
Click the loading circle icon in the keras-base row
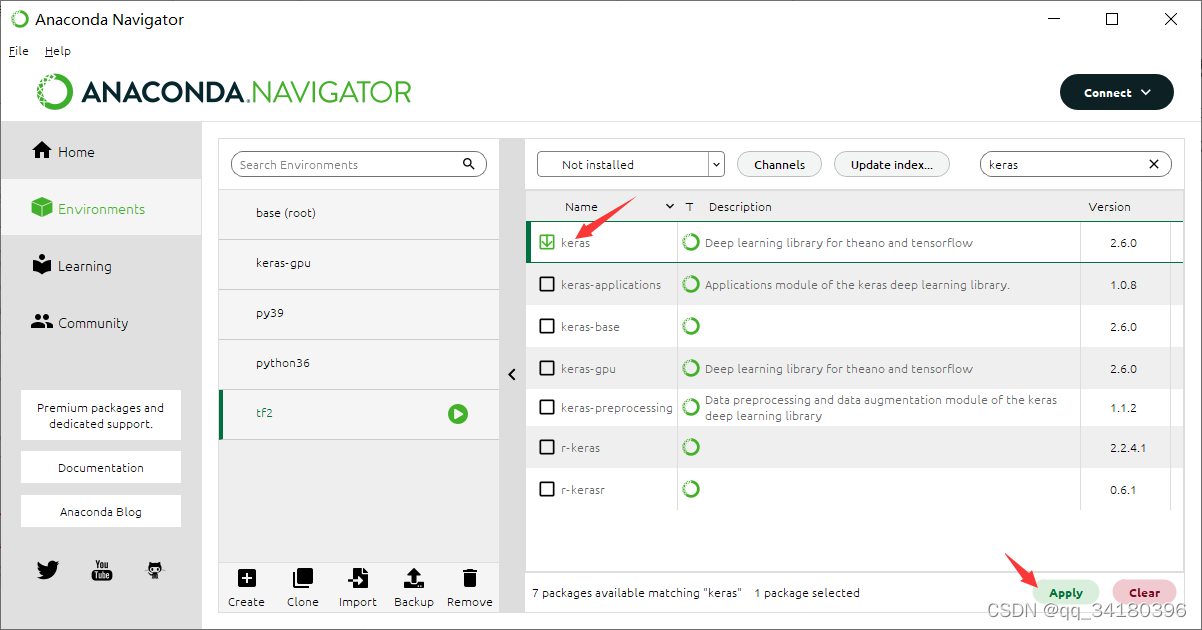pyautogui.click(x=690, y=326)
